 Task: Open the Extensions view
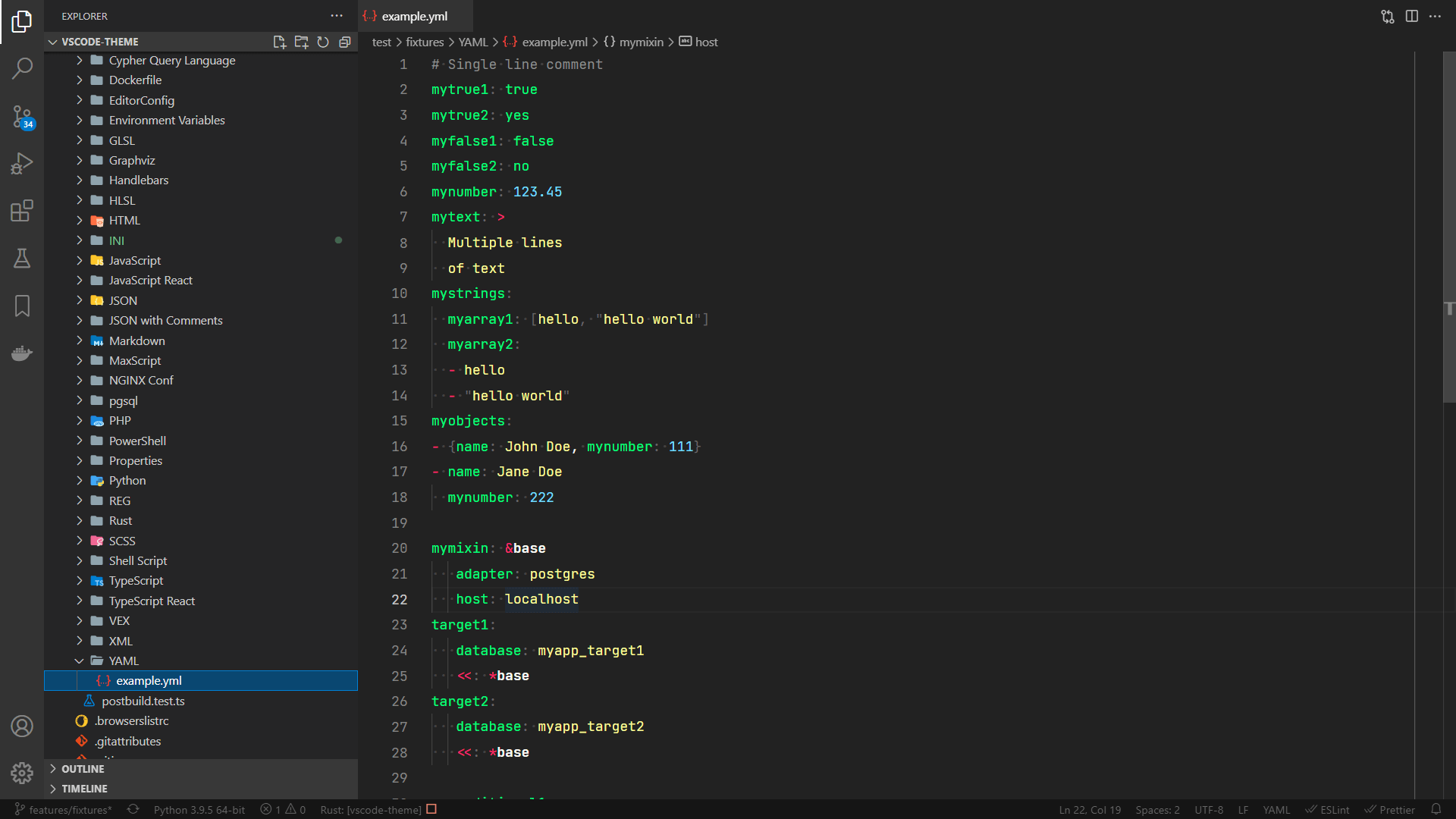pyautogui.click(x=22, y=211)
